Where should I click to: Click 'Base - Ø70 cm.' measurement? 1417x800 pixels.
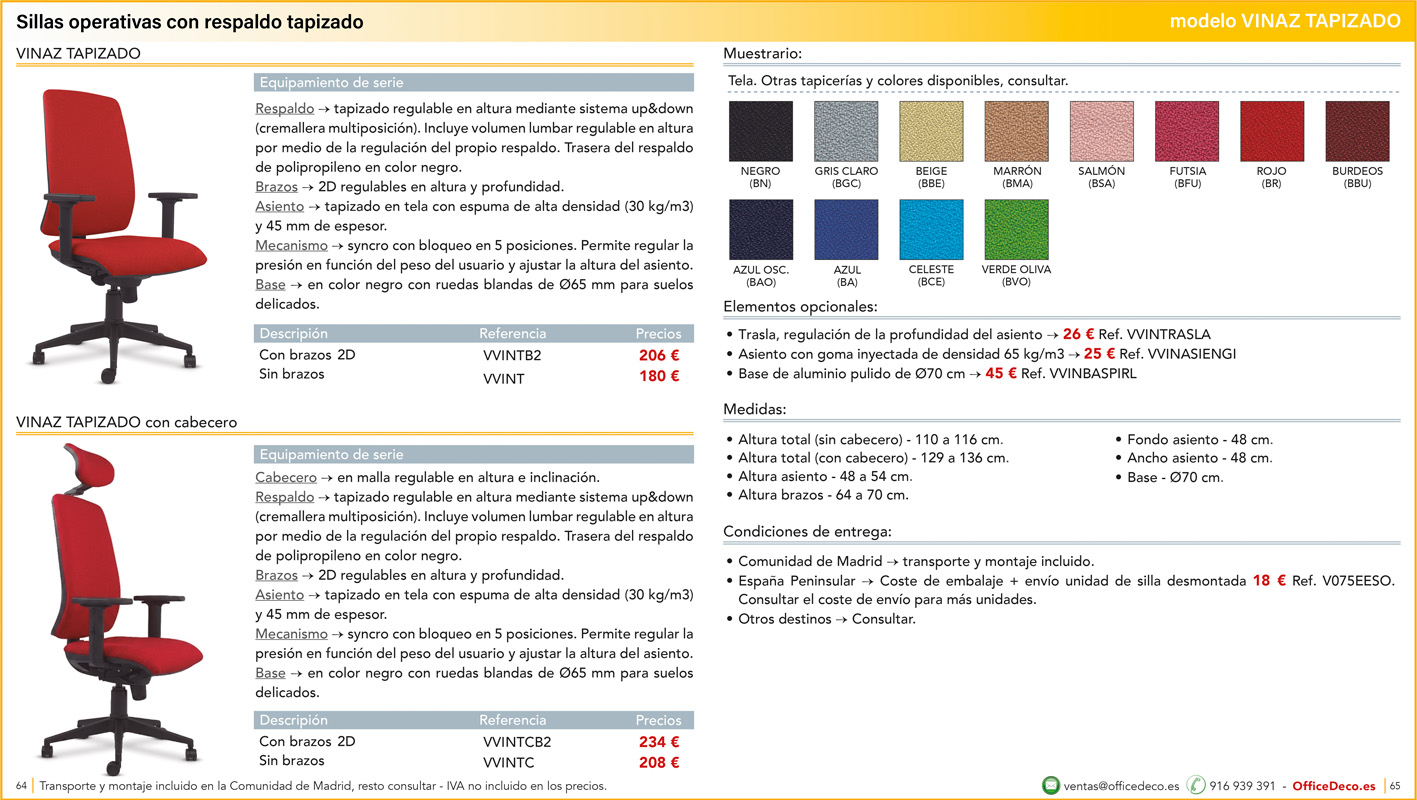(x=1175, y=477)
